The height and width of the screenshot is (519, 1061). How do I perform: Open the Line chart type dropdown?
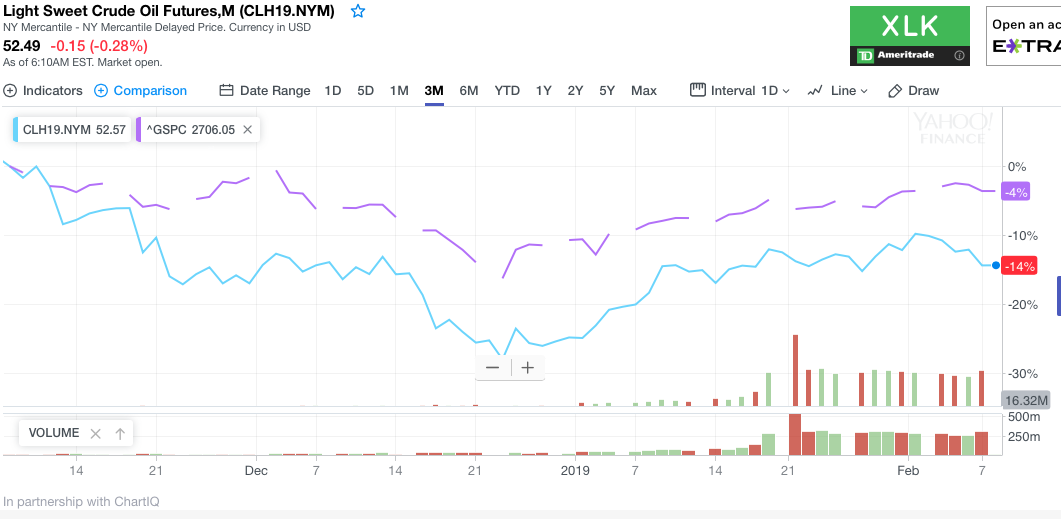837,91
